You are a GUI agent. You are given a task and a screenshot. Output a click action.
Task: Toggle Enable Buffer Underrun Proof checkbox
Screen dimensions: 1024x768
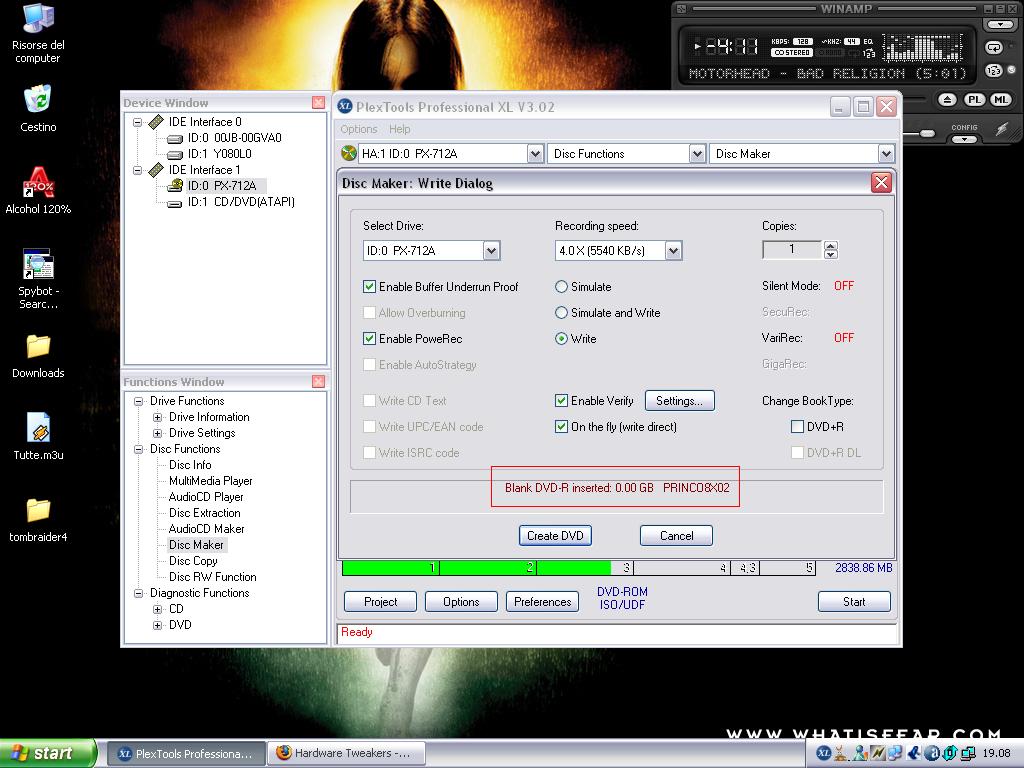point(370,287)
